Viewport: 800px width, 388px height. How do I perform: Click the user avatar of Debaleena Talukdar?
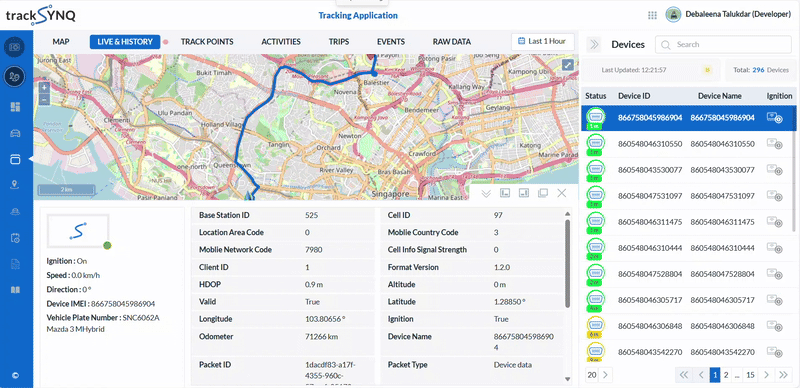pos(673,15)
